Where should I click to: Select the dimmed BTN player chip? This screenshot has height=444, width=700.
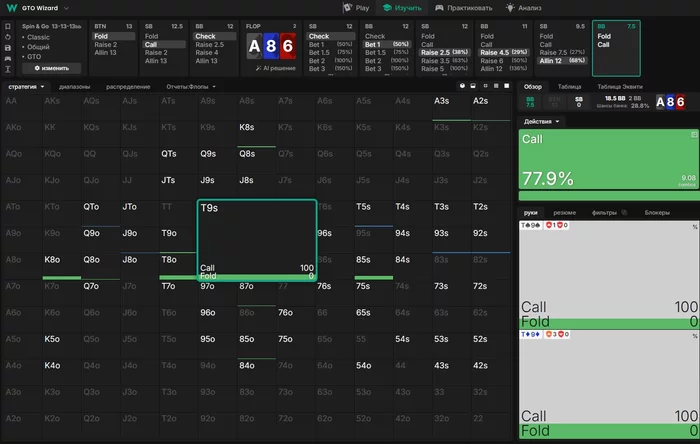click(554, 102)
